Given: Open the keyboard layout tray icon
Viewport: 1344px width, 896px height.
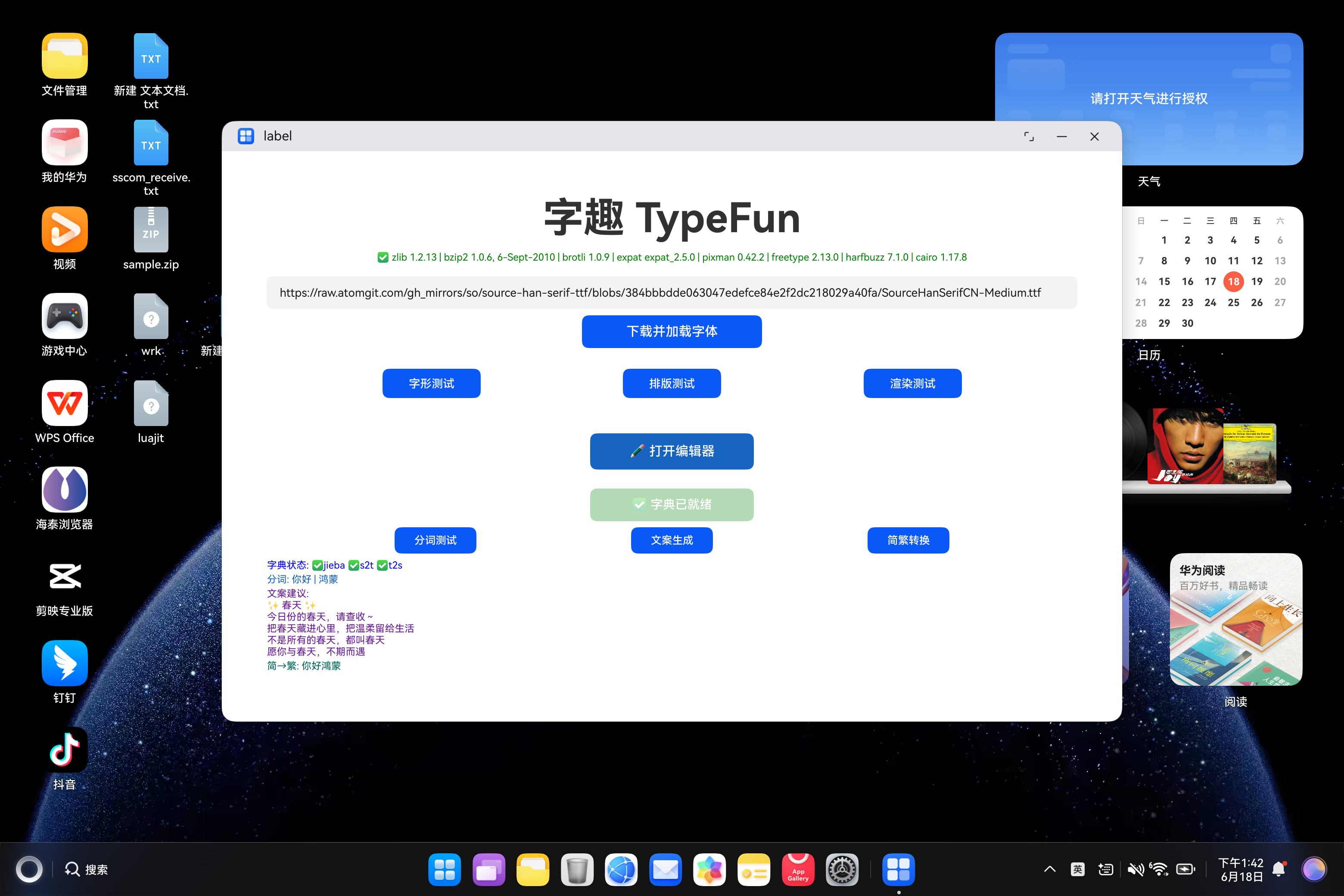Looking at the screenshot, I should click(x=1106, y=870).
